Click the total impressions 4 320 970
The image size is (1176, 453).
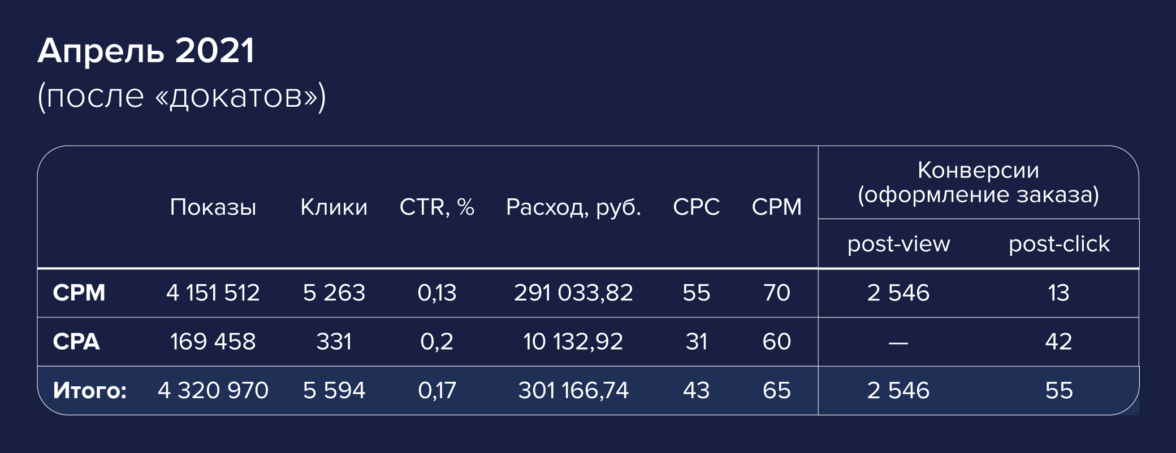click(213, 390)
